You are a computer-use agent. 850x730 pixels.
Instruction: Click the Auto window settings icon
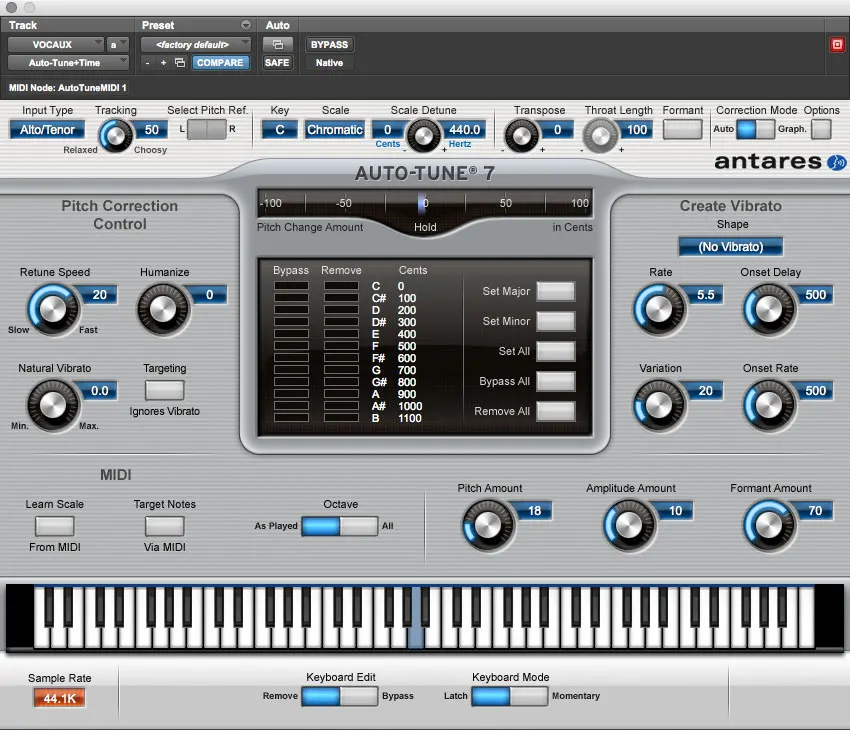[x=278, y=44]
